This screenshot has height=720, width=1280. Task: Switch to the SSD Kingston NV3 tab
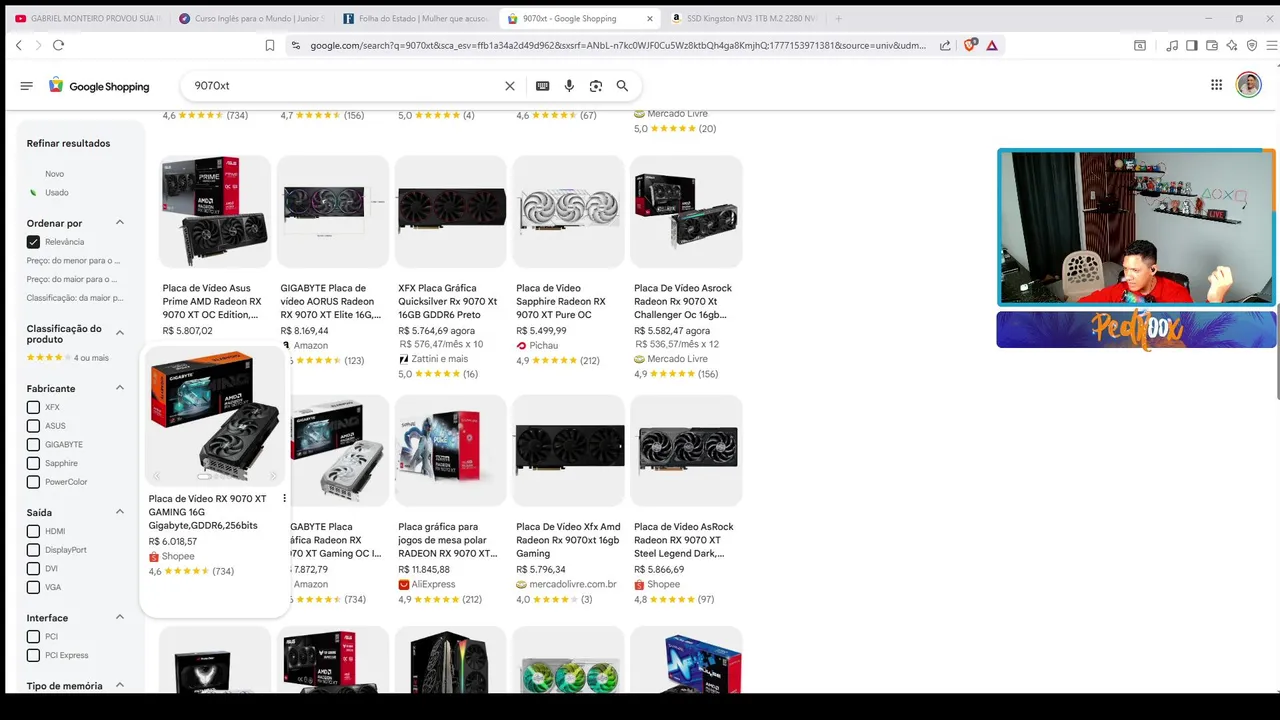pos(743,18)
